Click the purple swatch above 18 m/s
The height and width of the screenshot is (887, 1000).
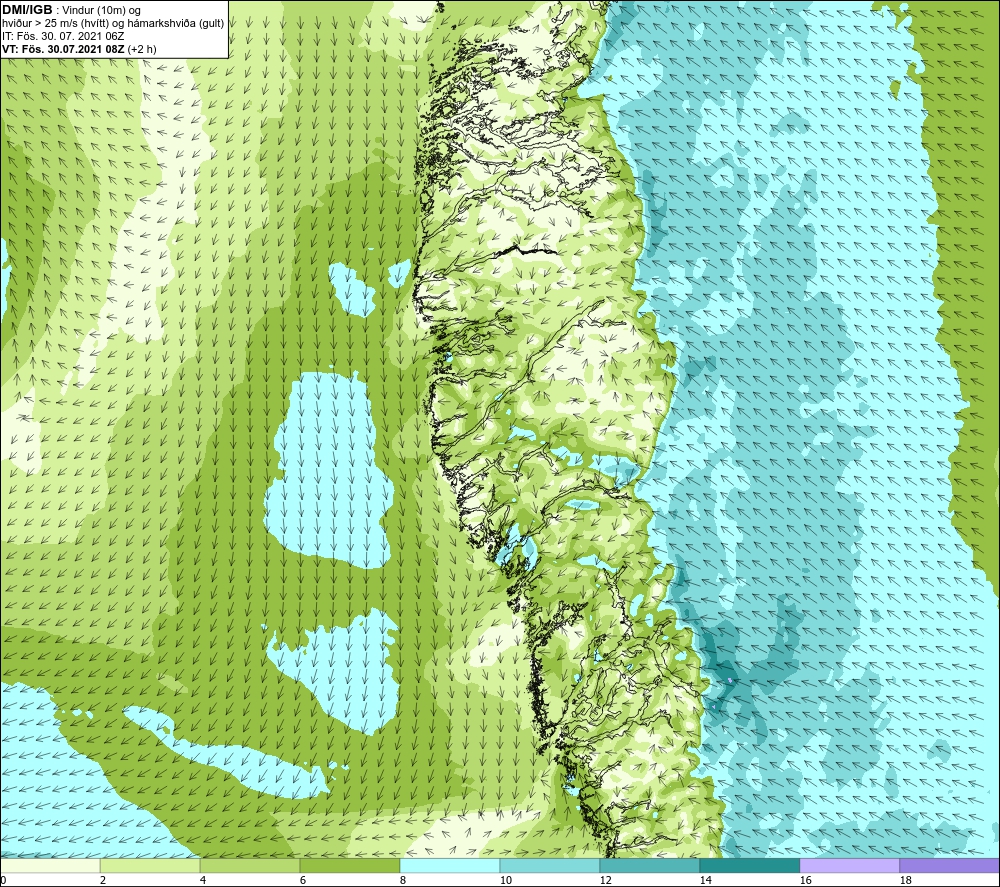[x=949, y=865]
